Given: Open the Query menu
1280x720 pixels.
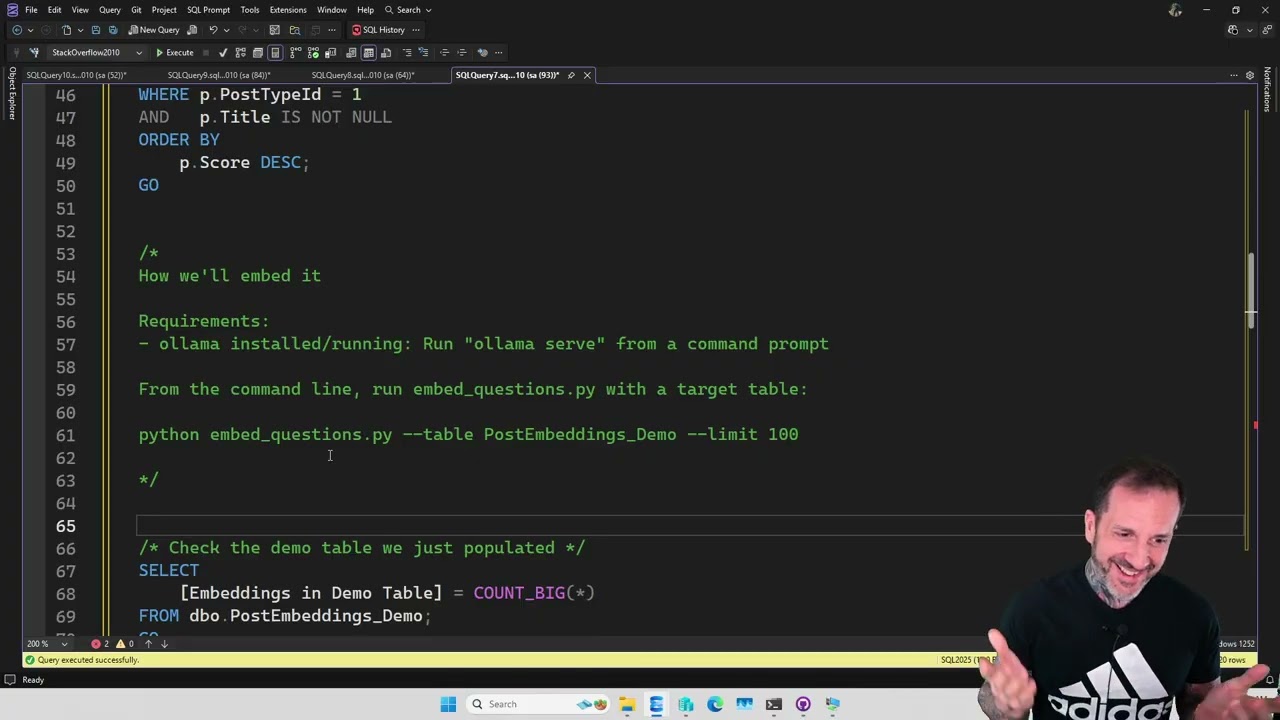Looking at the screenshot, I should (x=109, y=10).
